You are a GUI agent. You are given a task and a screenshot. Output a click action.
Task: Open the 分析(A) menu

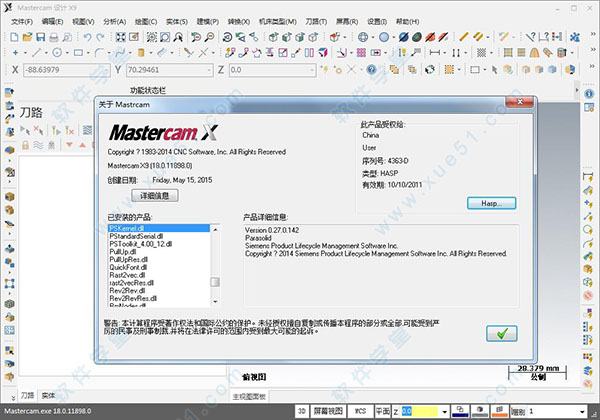coord(114,22)
